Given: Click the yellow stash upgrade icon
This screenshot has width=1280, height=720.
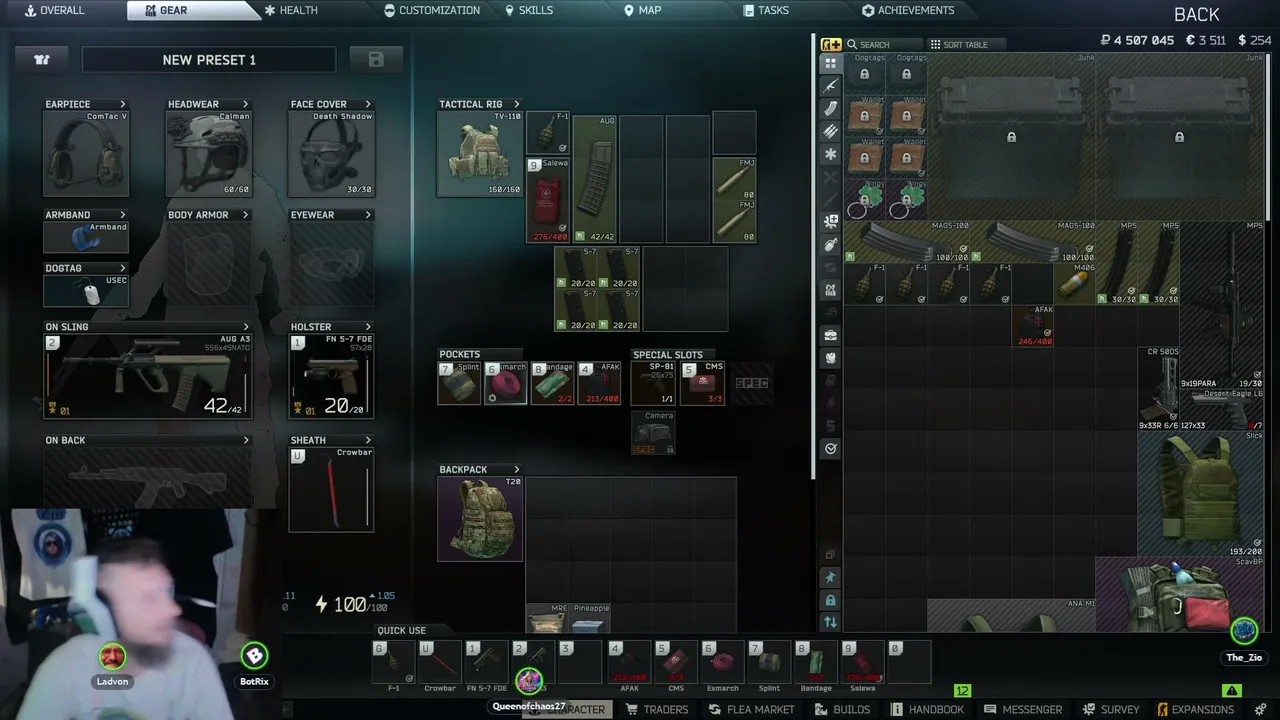Looking at the screenshot, I should click(x=831, y=44).
